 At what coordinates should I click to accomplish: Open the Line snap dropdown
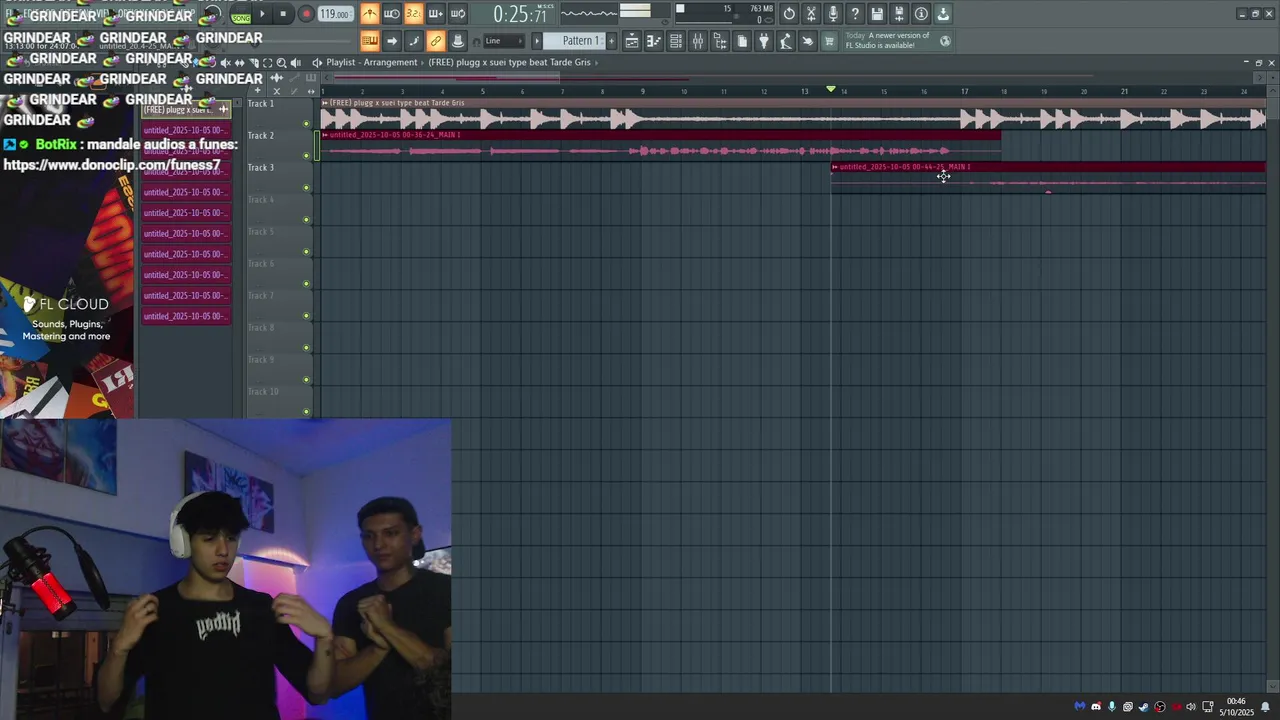(504, 41)
